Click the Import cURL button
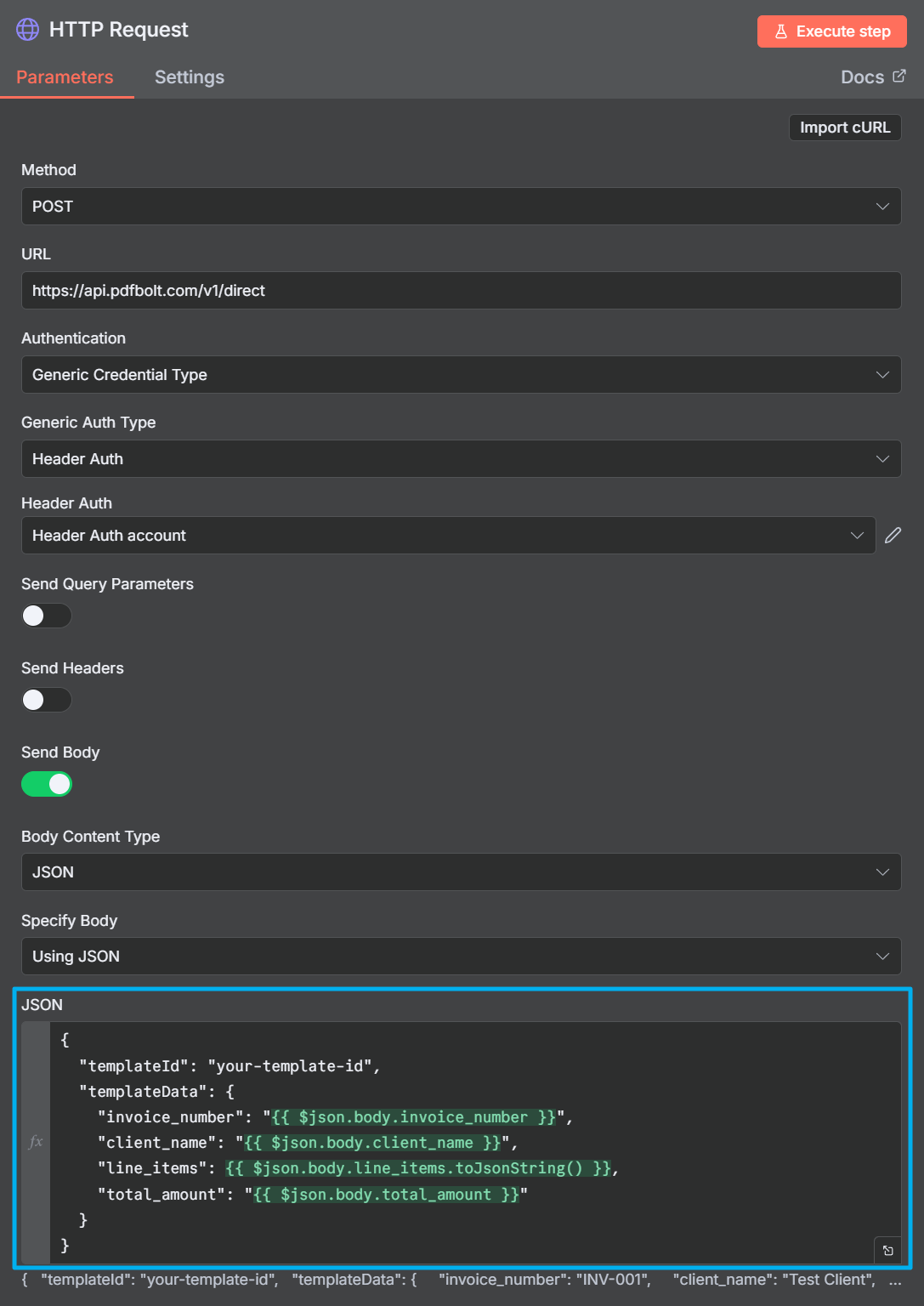The width and height of the screenshot is (924, 1306). [844, 127]
